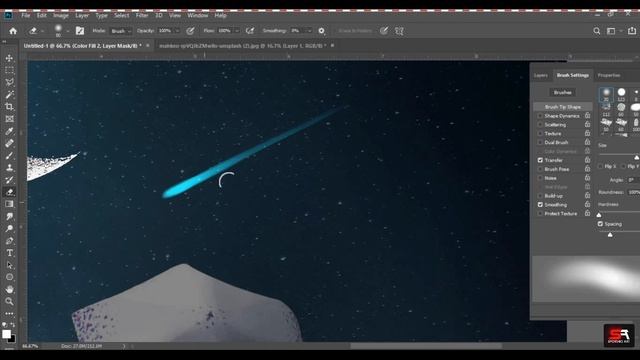640x360 pixels.
Task: Select the Zoom tool in the toolbox
Action: (x=9, y=302)
